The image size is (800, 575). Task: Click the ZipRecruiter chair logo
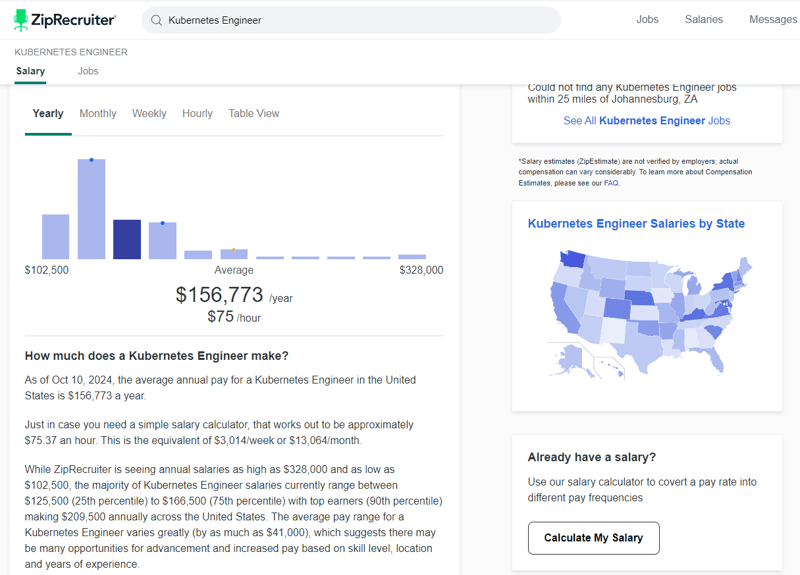click(20, 20)
